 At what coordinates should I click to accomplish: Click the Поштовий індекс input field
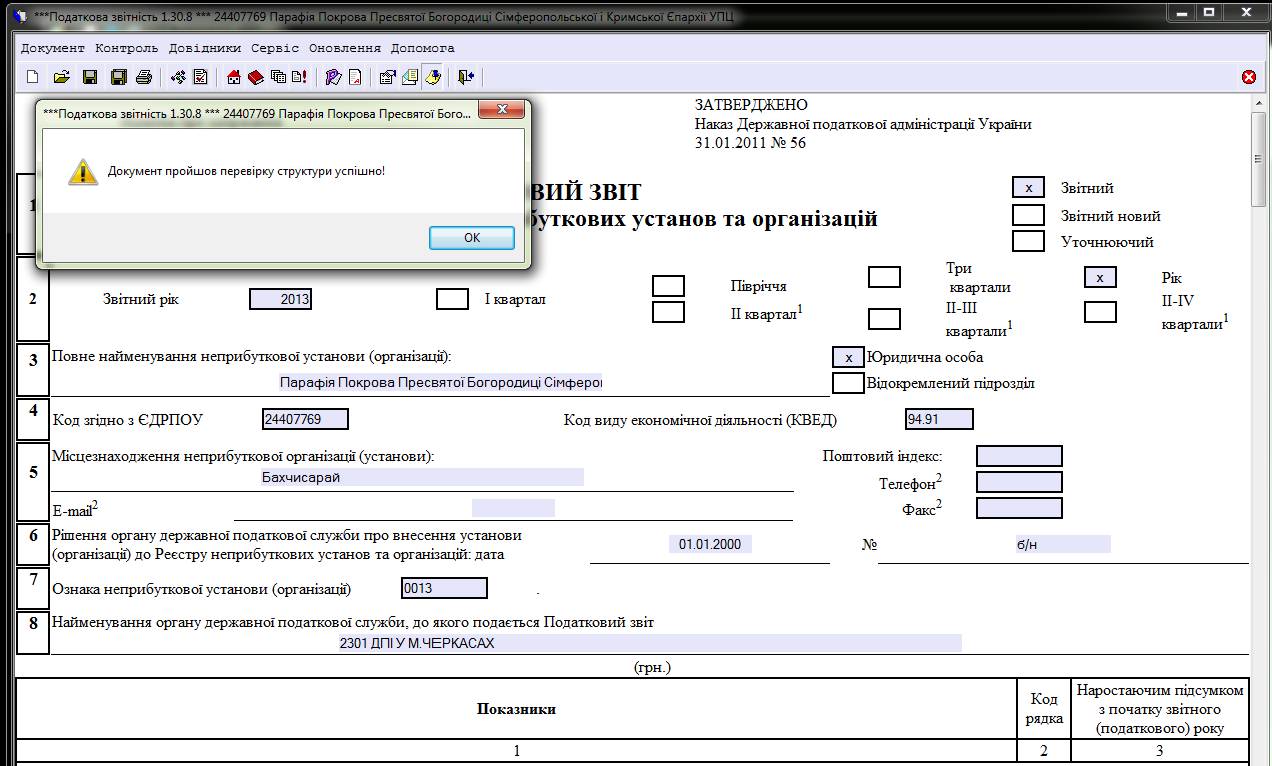click(1019, 456)
